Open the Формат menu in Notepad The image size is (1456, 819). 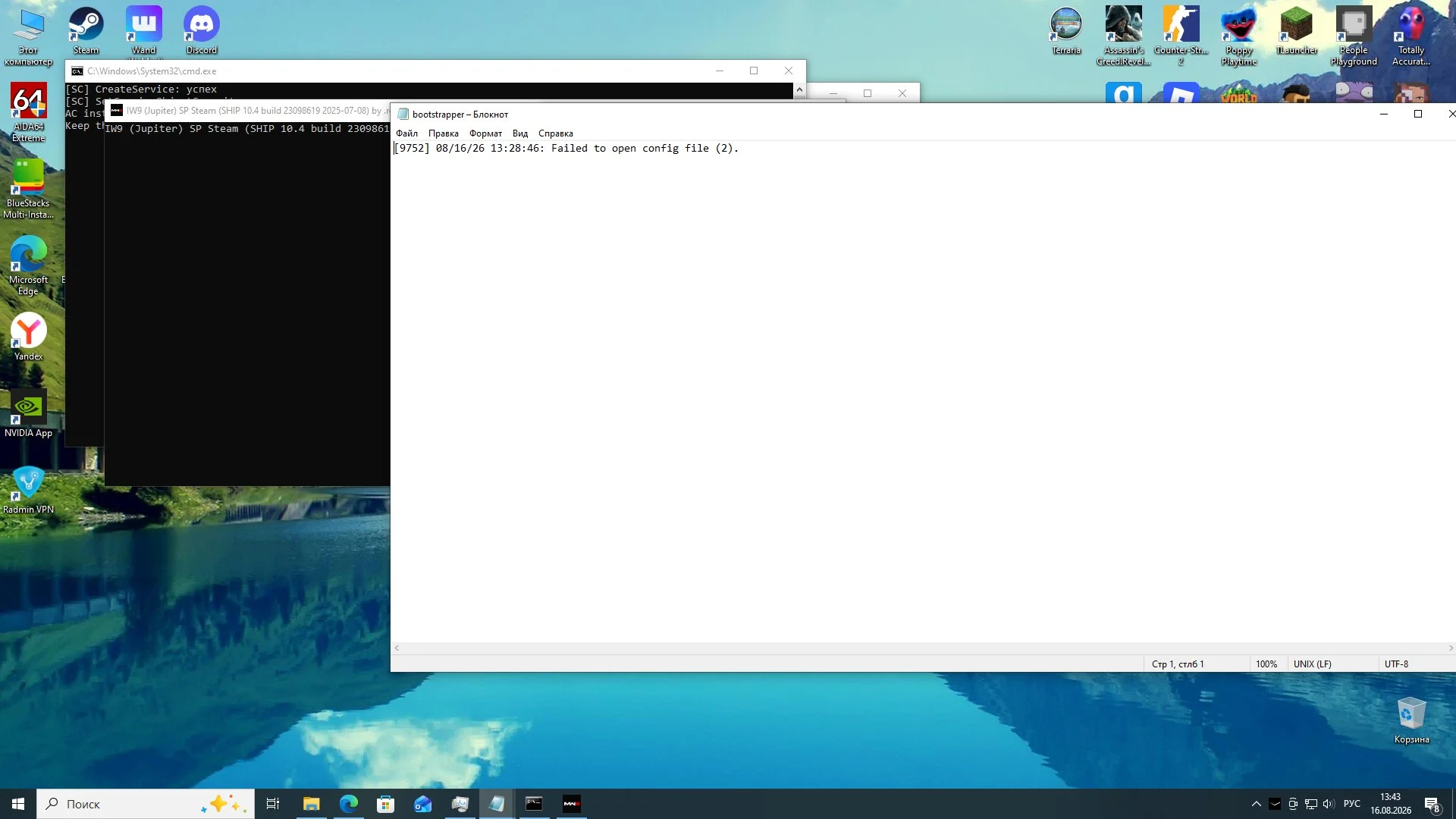coord(485,133)
